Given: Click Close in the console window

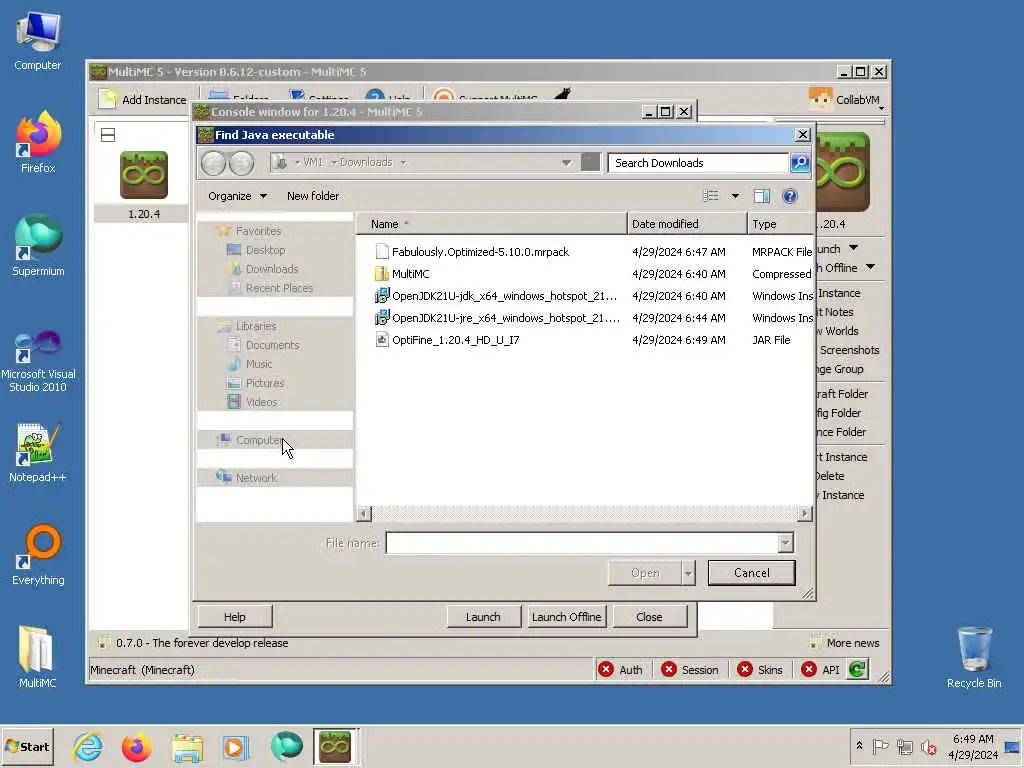Looking at the screenshot, I should click(x=649, y=617).
